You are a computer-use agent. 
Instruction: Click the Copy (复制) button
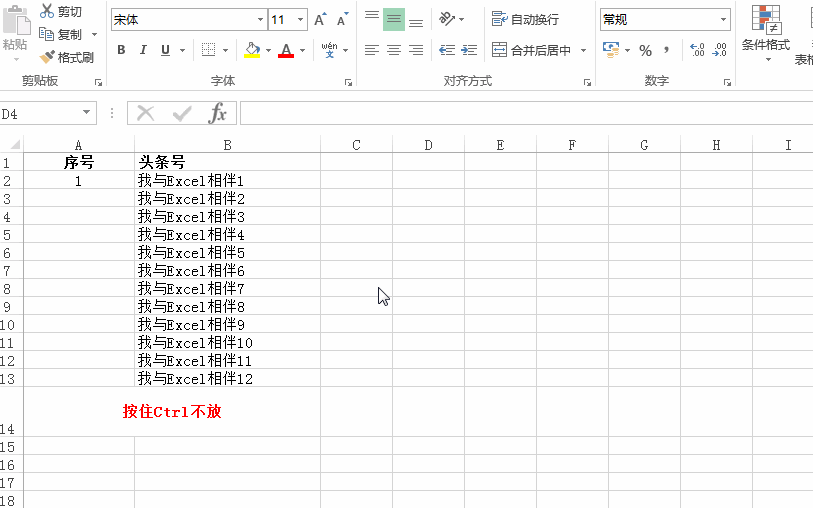click(x=61, y=34)
